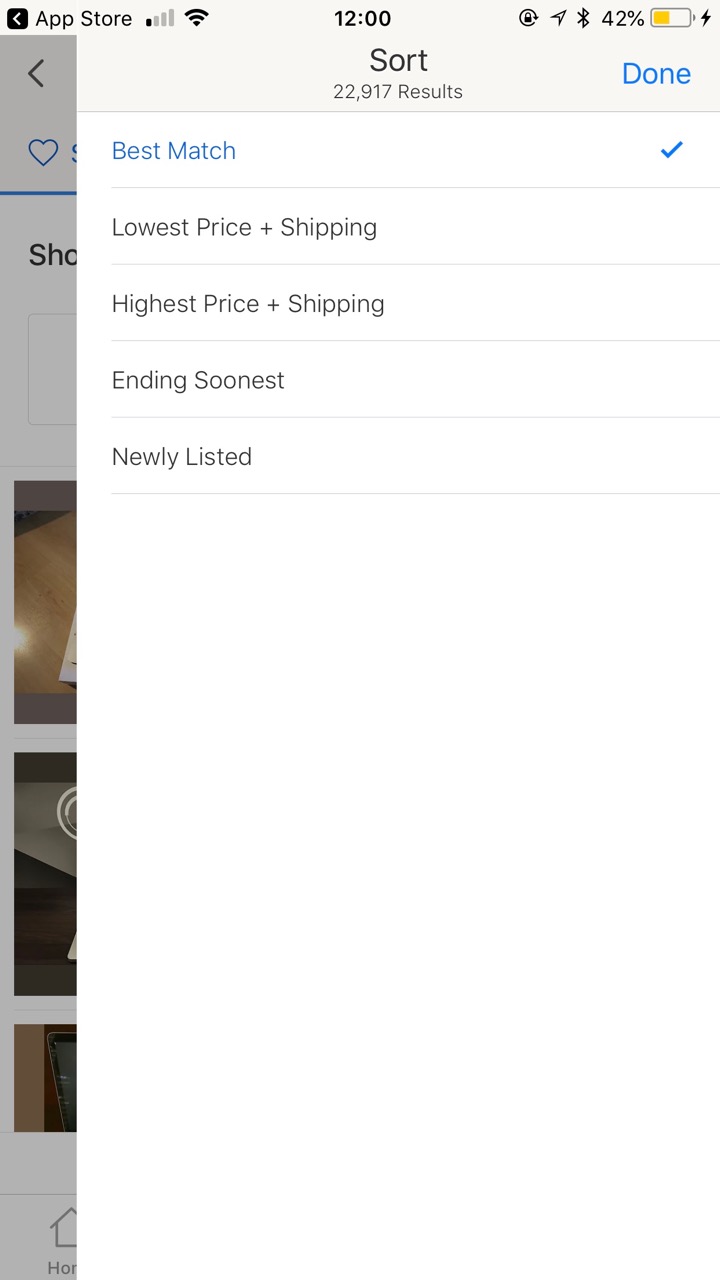The image size is (720, 1280).
Task: Tap the back chevron behind the Sort panel
Action: point(36,73)
